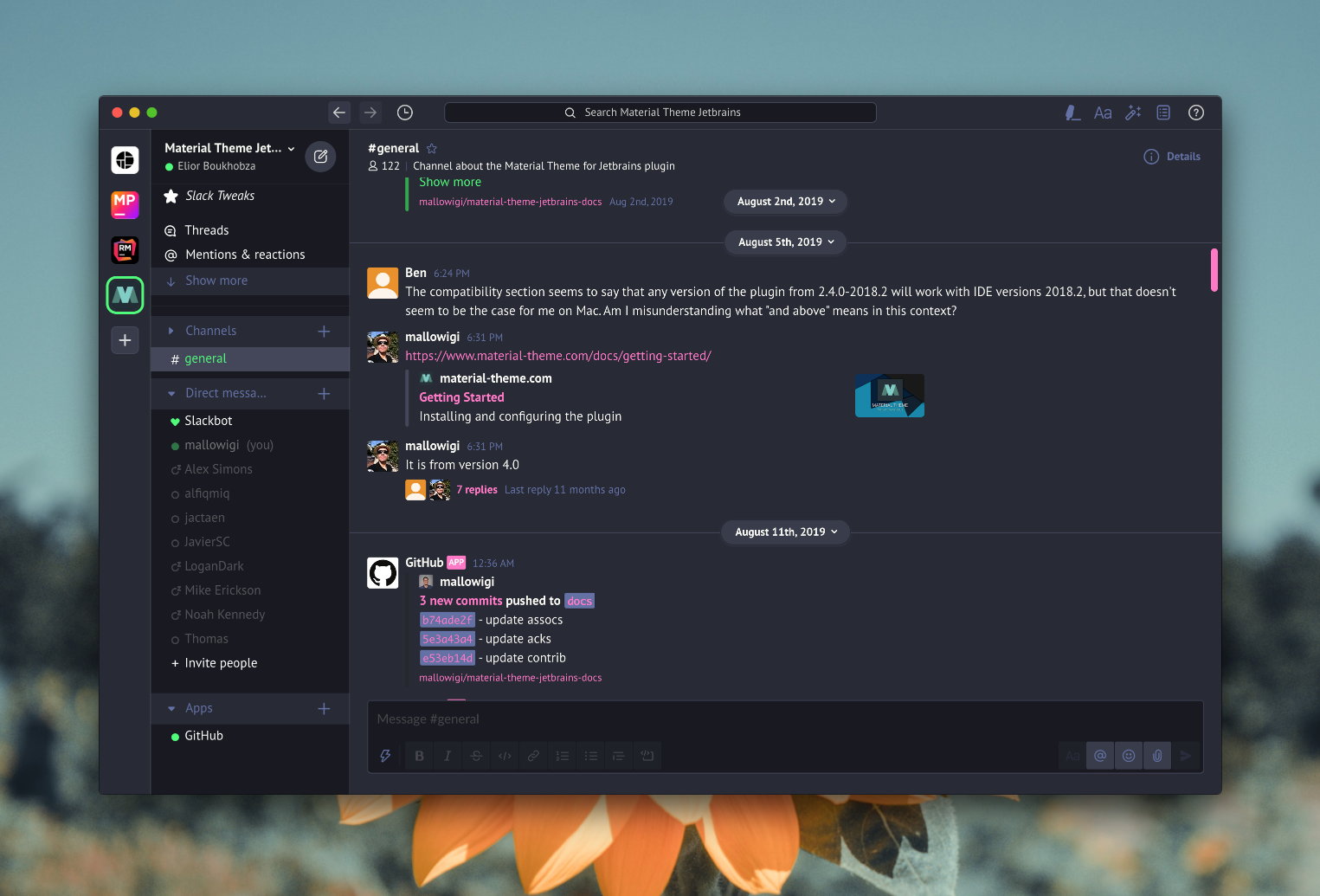Screen dimensions: 1320x896
Task: Open the emoji picker in composer
Action: (x=1129, y=756)
